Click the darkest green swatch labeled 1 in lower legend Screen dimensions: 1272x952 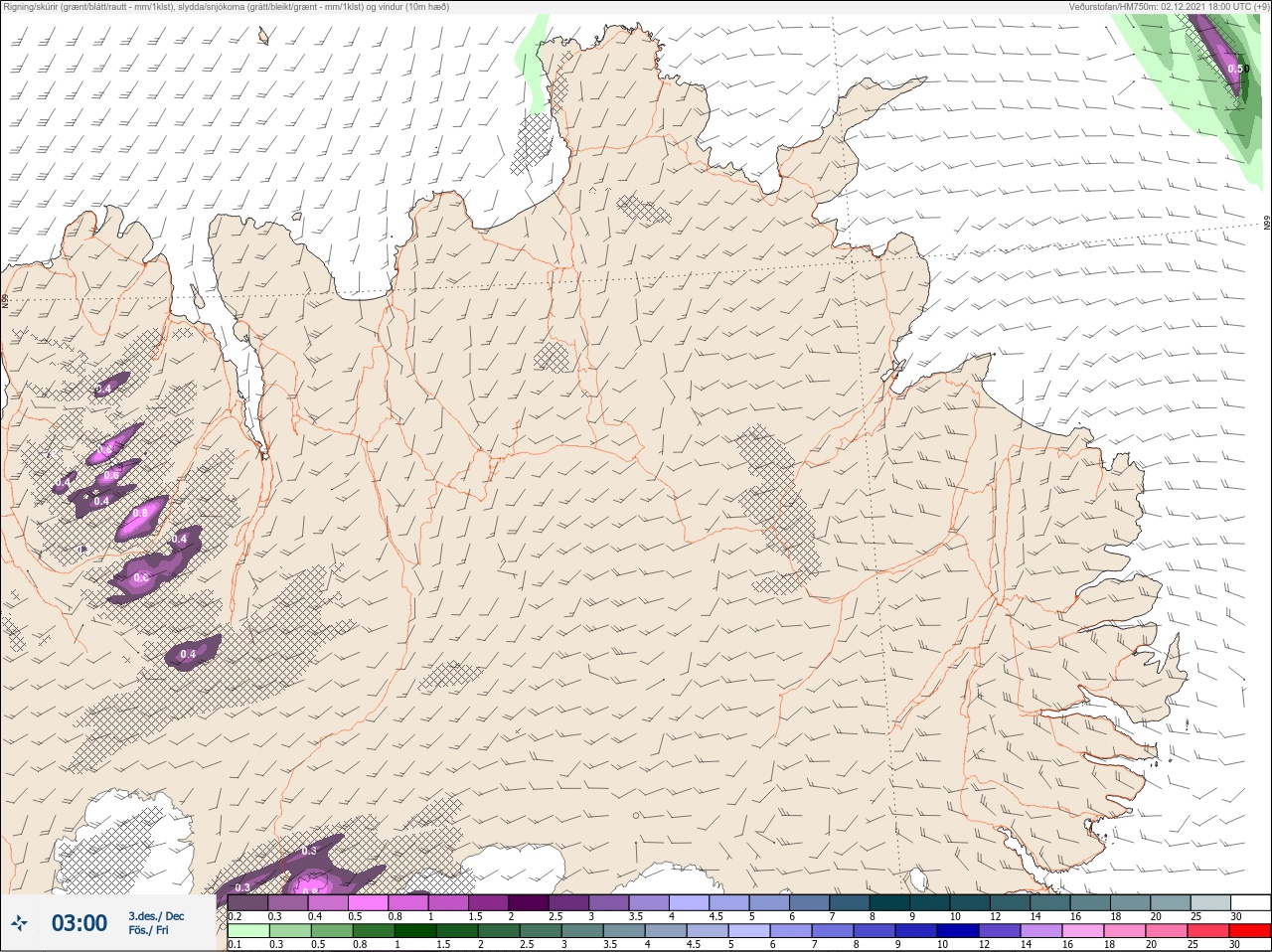pos(415,931)
